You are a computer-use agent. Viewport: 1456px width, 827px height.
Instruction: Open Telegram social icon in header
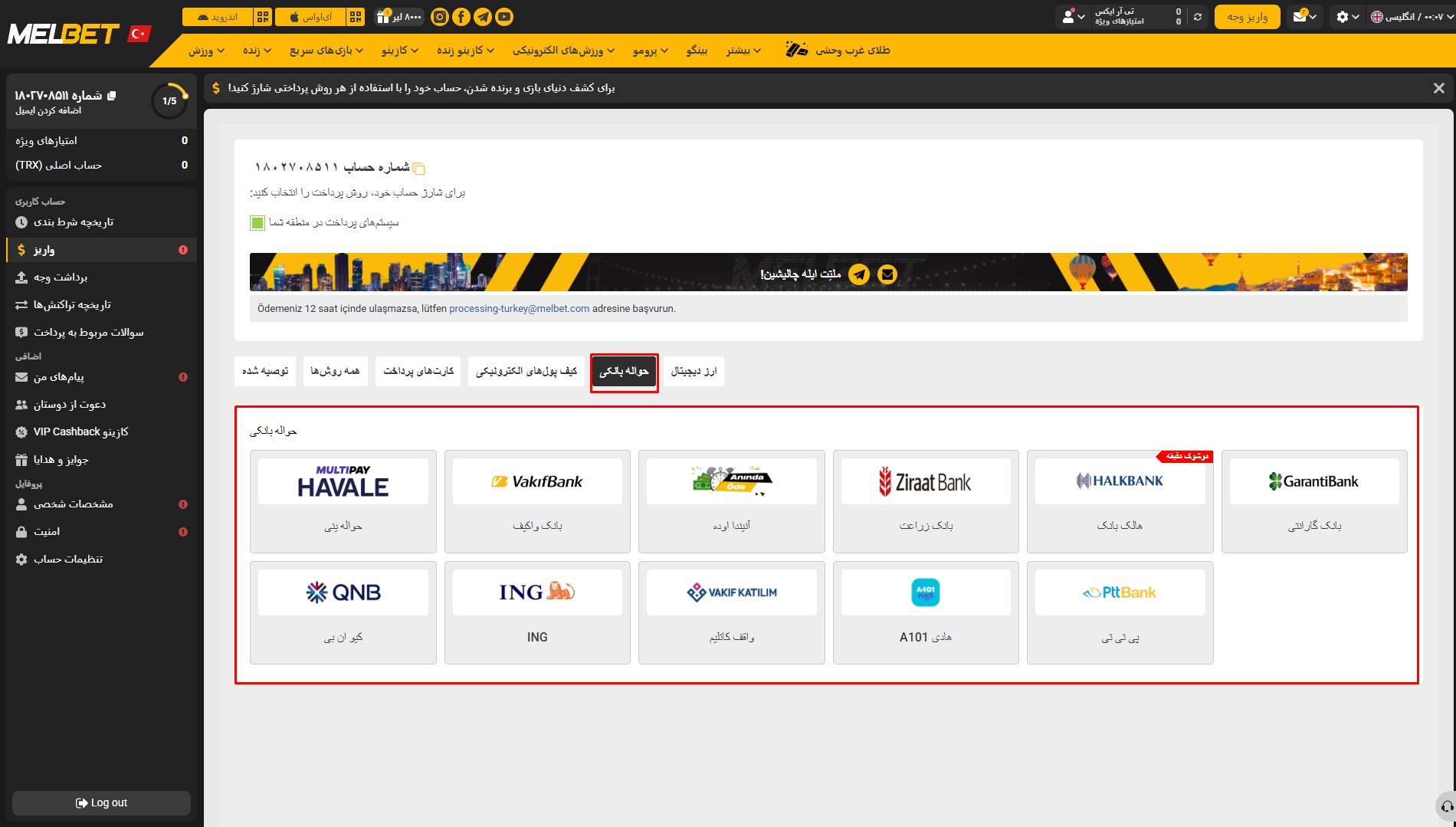[483, 17]
